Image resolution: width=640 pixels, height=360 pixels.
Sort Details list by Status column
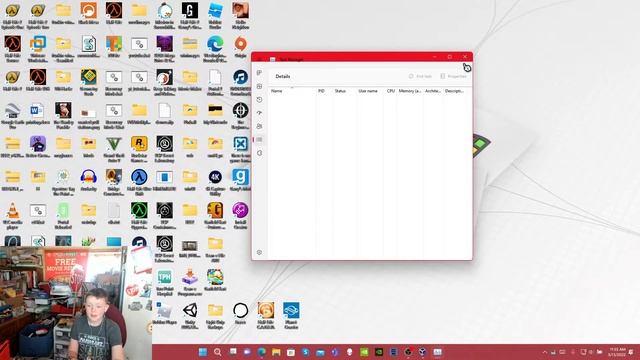[344, 91]
